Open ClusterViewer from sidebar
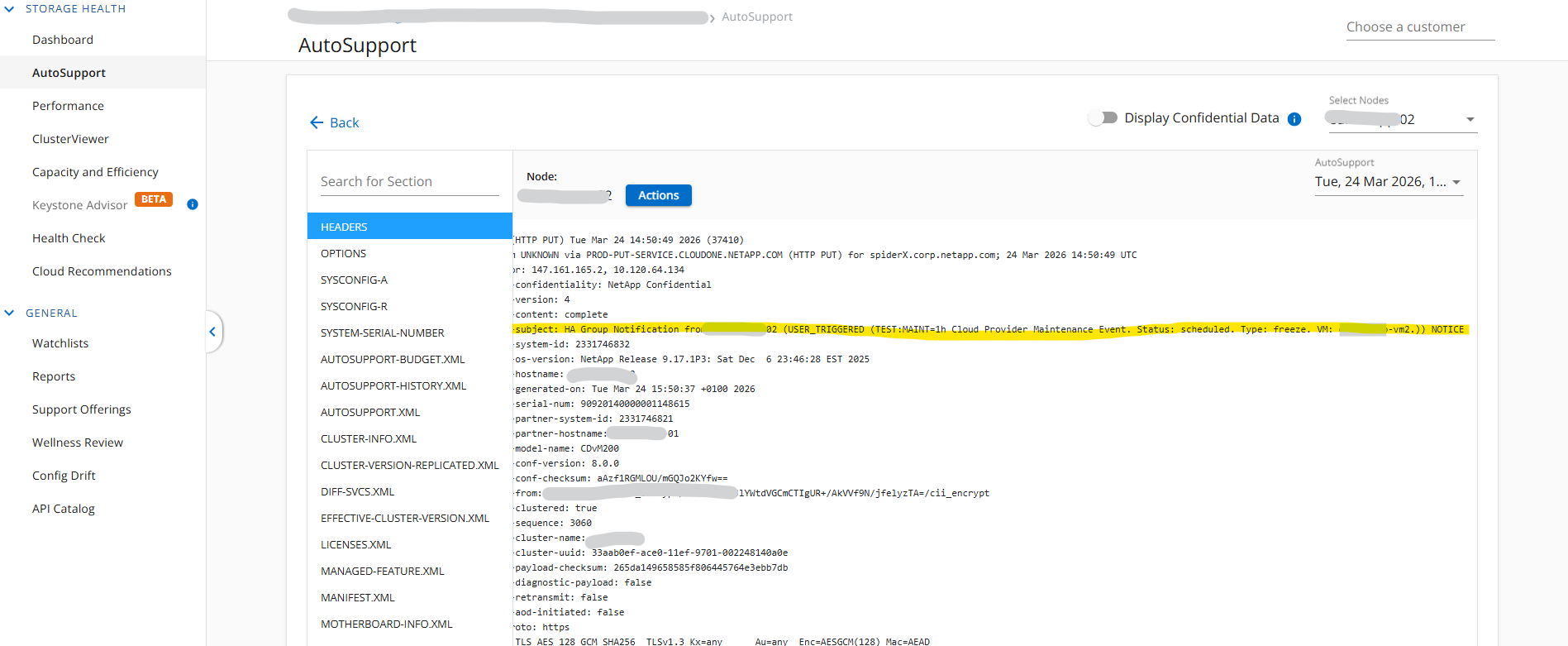1568x646 pixels. 70,139
